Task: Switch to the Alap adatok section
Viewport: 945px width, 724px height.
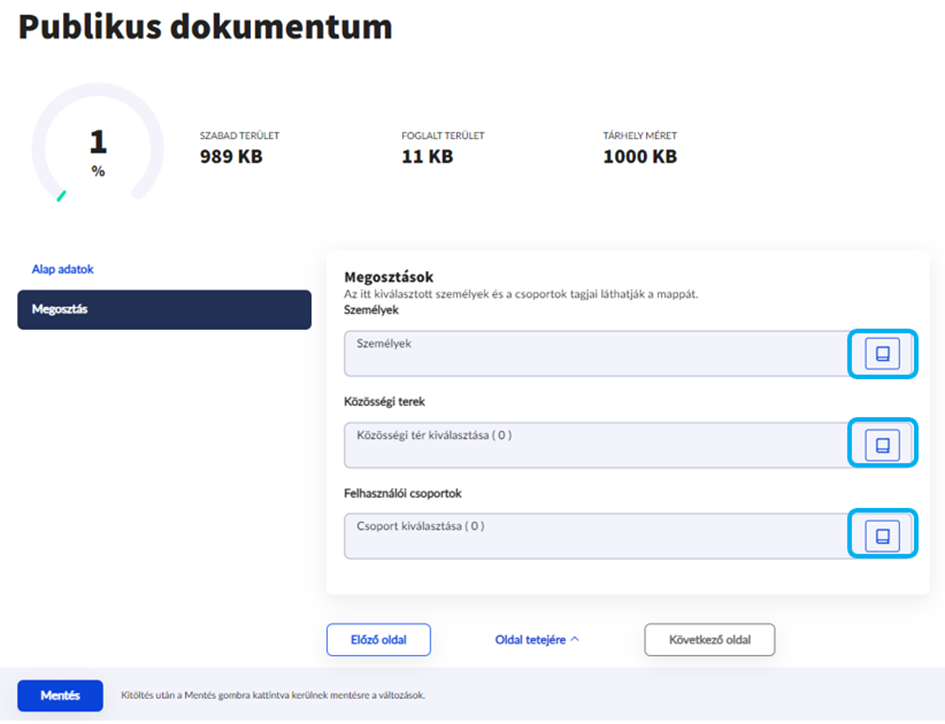Action: 62,270
